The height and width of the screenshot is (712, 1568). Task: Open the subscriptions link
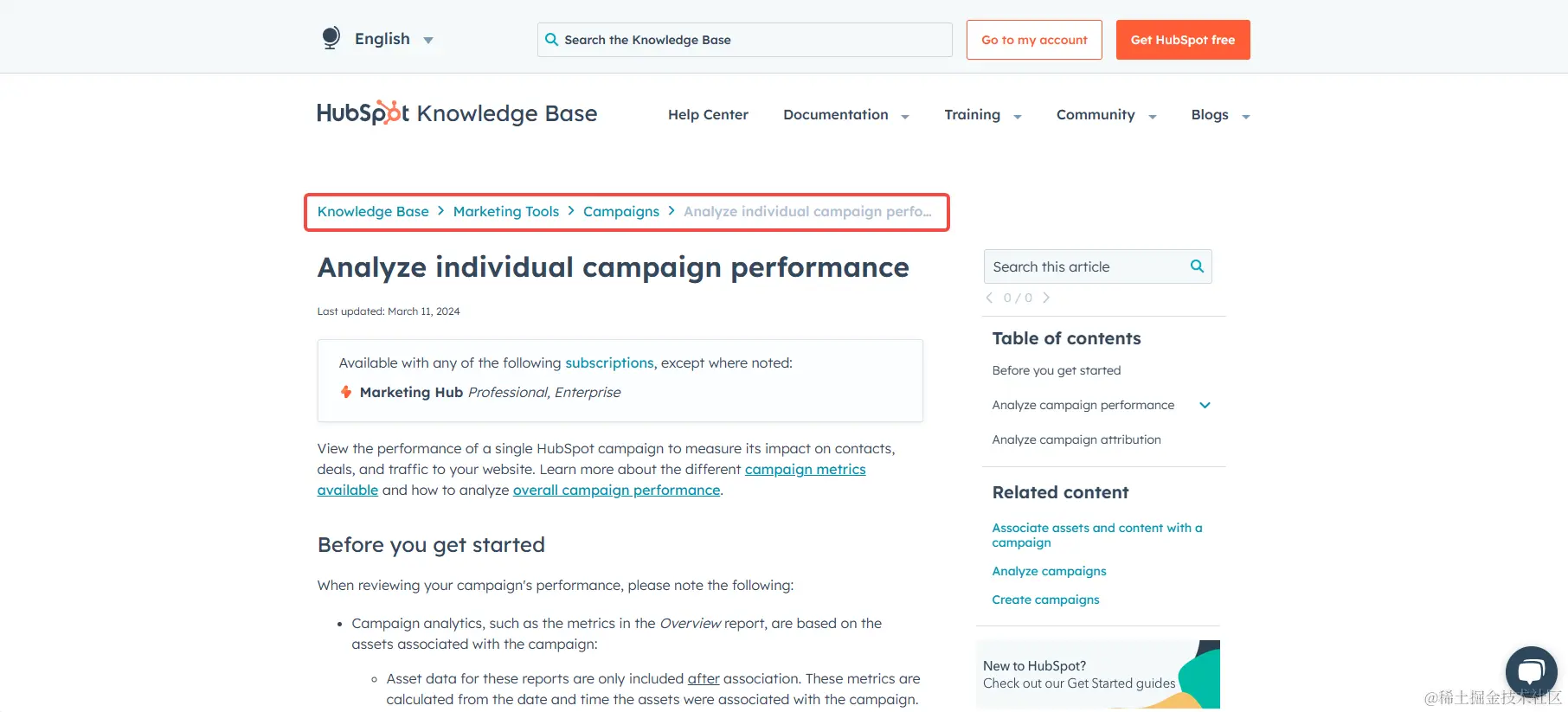tap(609, 363)
